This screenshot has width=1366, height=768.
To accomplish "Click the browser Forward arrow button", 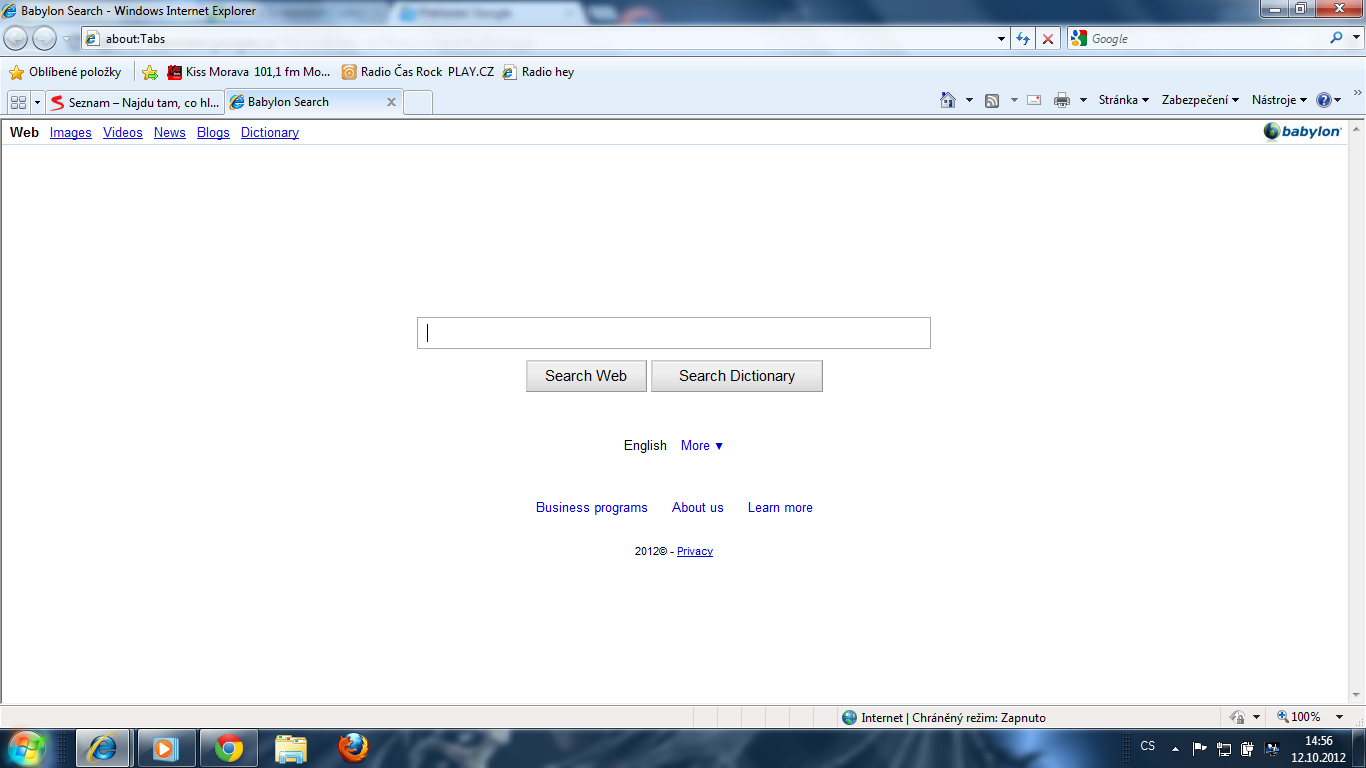I will [x=44, y=38].
